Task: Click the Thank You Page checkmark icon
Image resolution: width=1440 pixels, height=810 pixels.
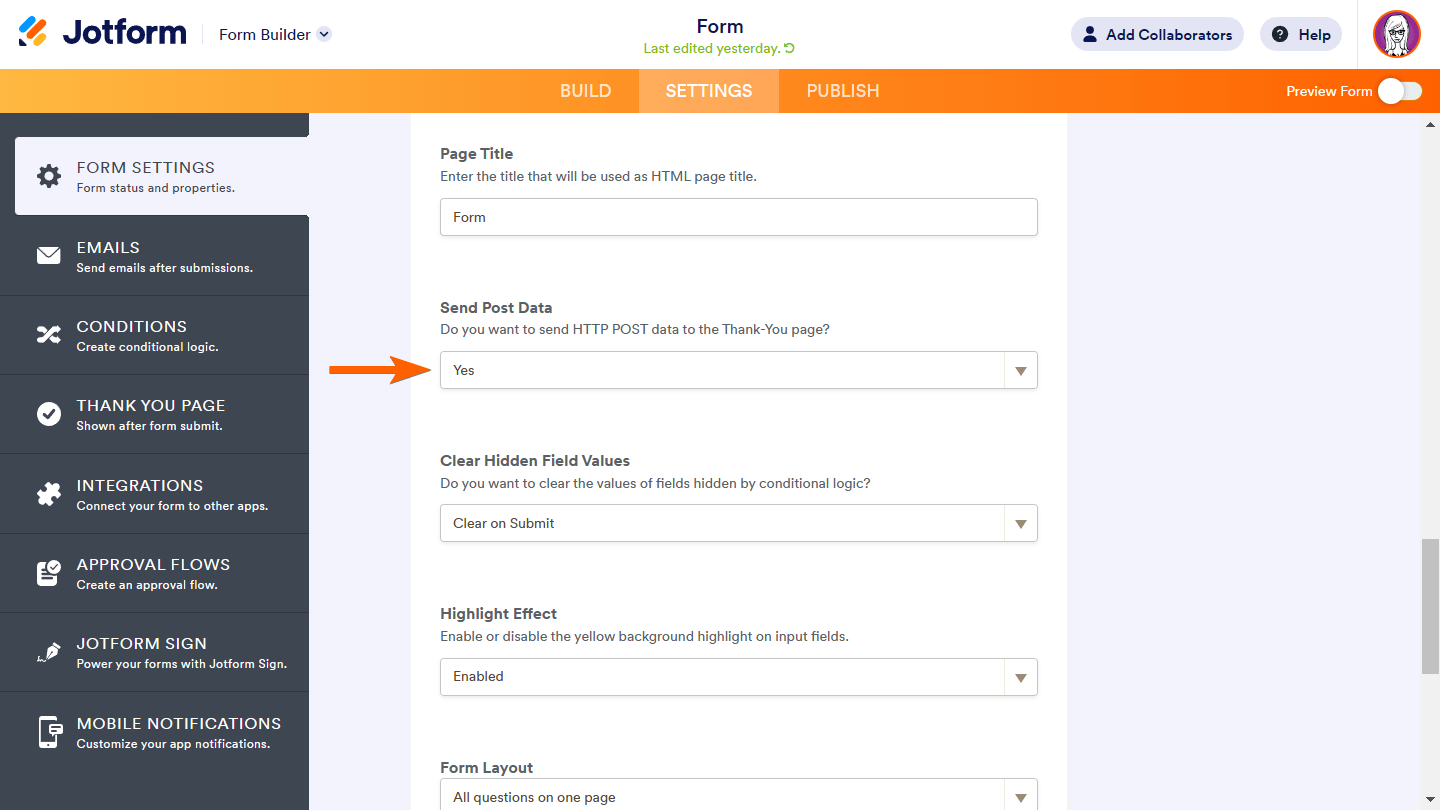Action: pos(48,414)
